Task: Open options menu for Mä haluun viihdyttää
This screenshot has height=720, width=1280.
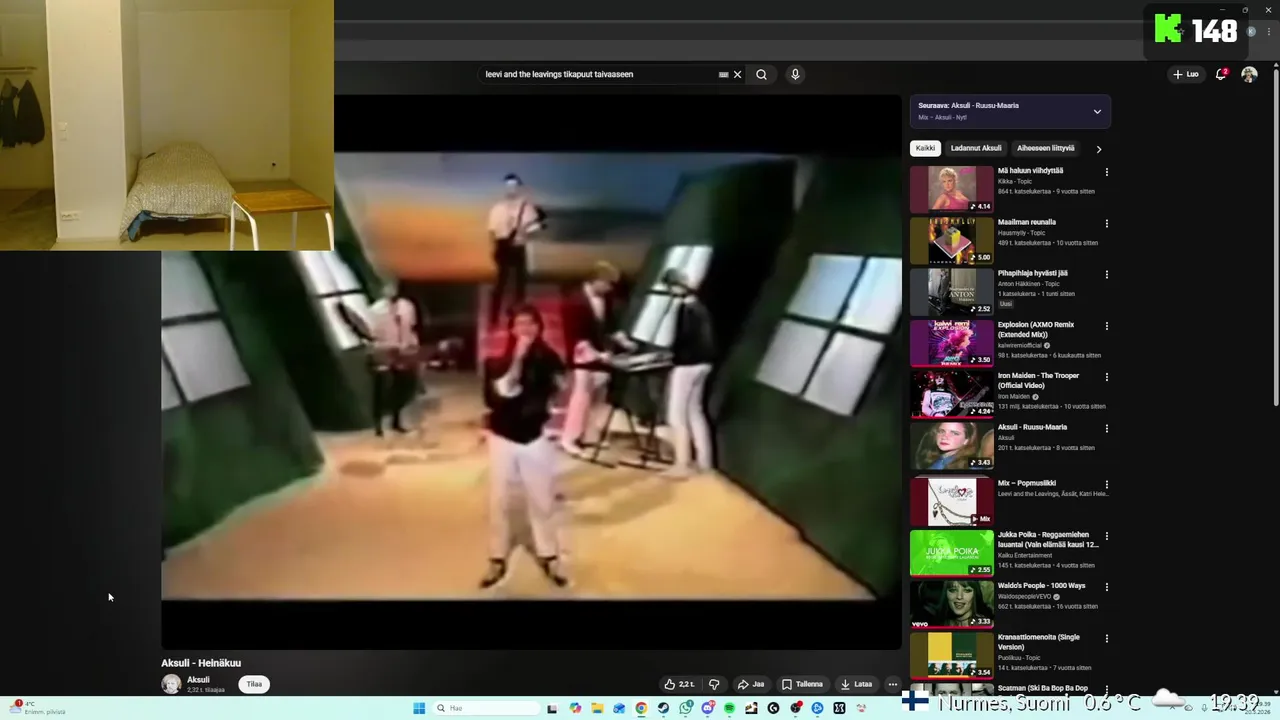Action: click(x=1106, y=172)
